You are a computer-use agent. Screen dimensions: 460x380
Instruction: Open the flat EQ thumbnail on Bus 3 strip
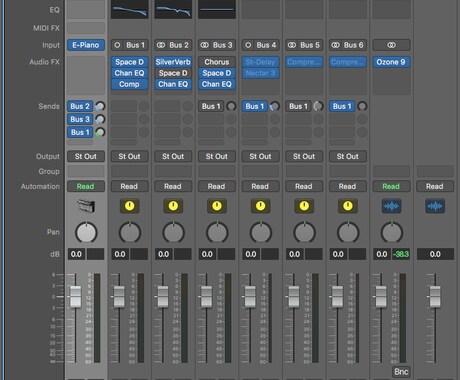pos(217,9)
